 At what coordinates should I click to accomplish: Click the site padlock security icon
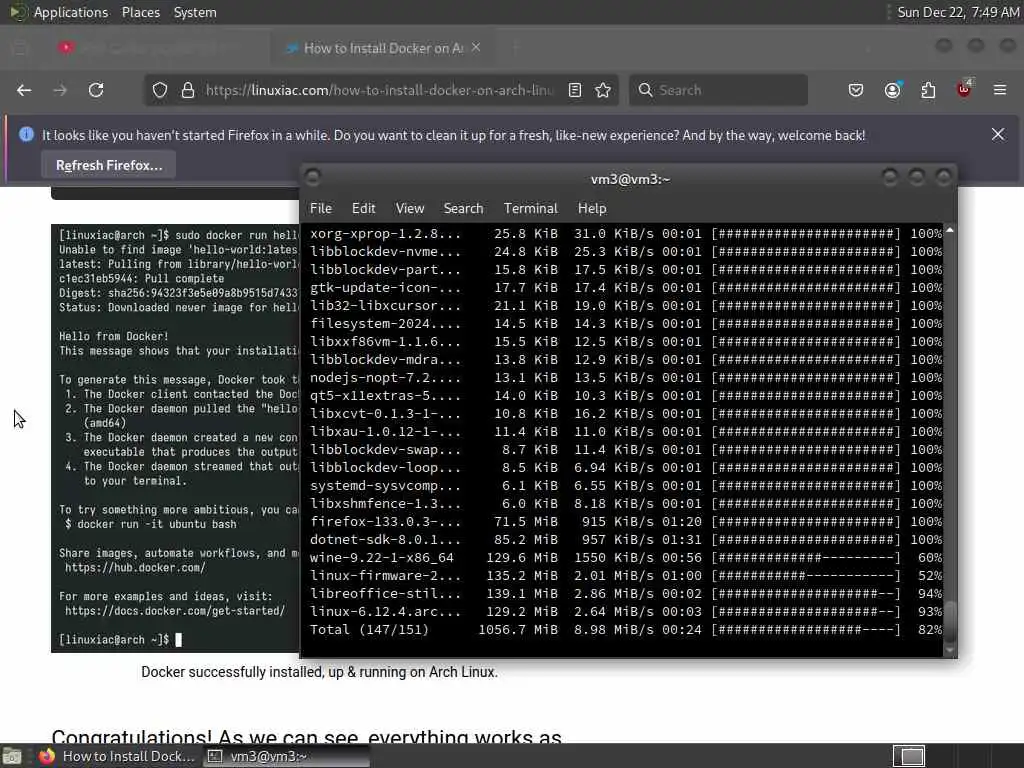pyautogui.click(x=188, y=90)
